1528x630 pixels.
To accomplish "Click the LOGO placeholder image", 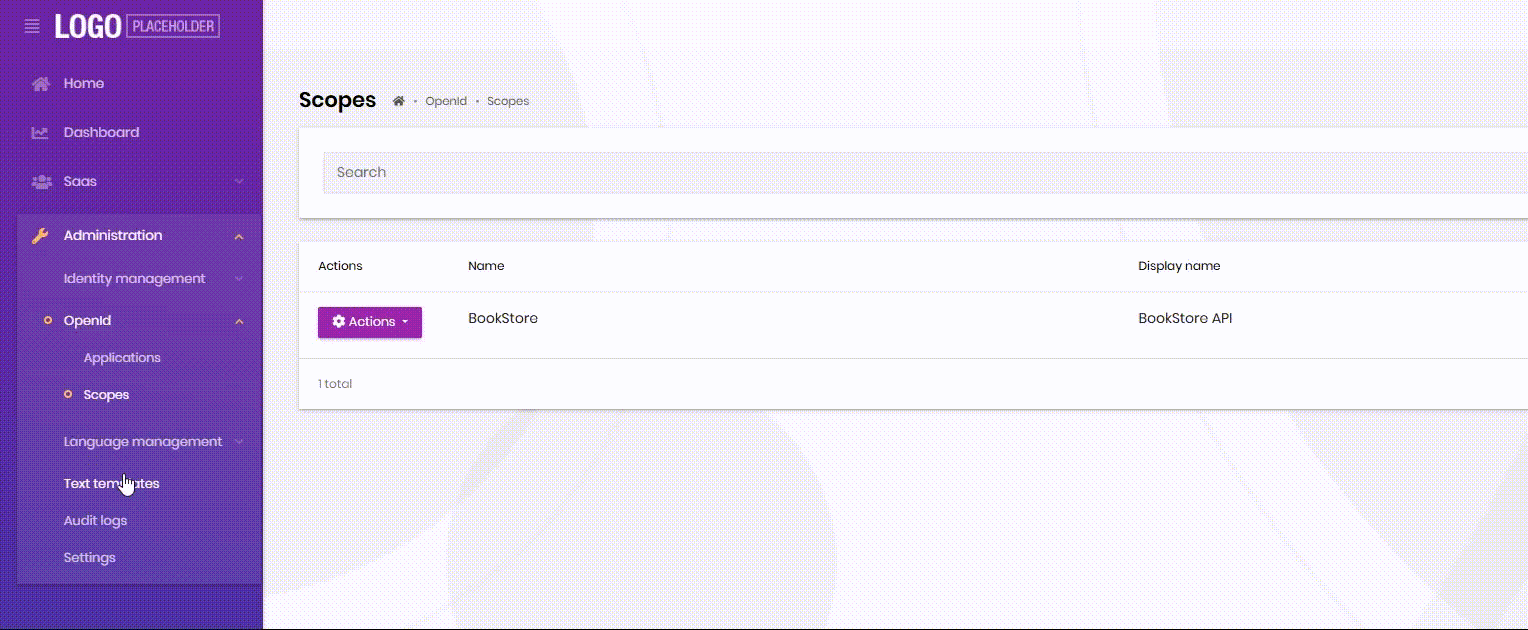I will tap(137, 26).
